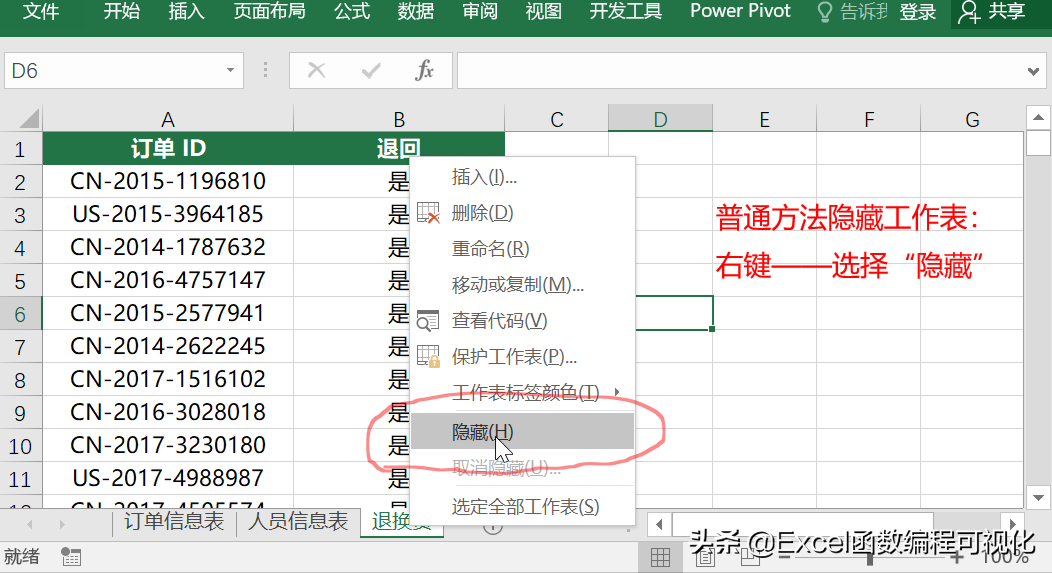Image resolution: width=1052 pixels, height=573 pixels.
Task: Select column F header
Action: pos(868,119)
